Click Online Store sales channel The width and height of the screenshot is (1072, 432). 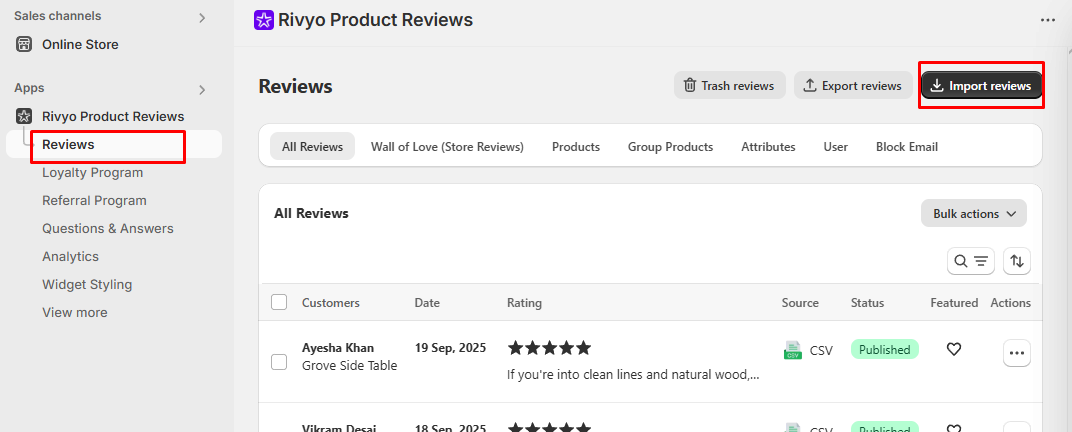(80, 44)
